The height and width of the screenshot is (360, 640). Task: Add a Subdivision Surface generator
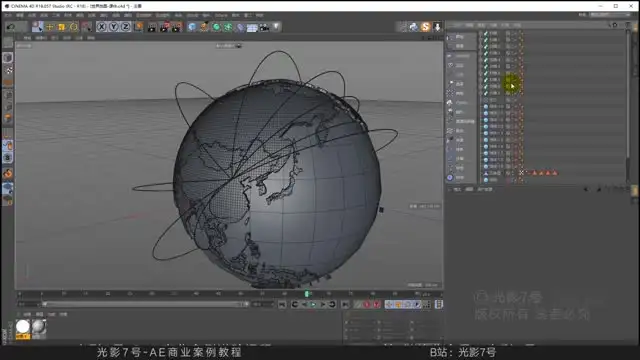click(x=216, y=27)
